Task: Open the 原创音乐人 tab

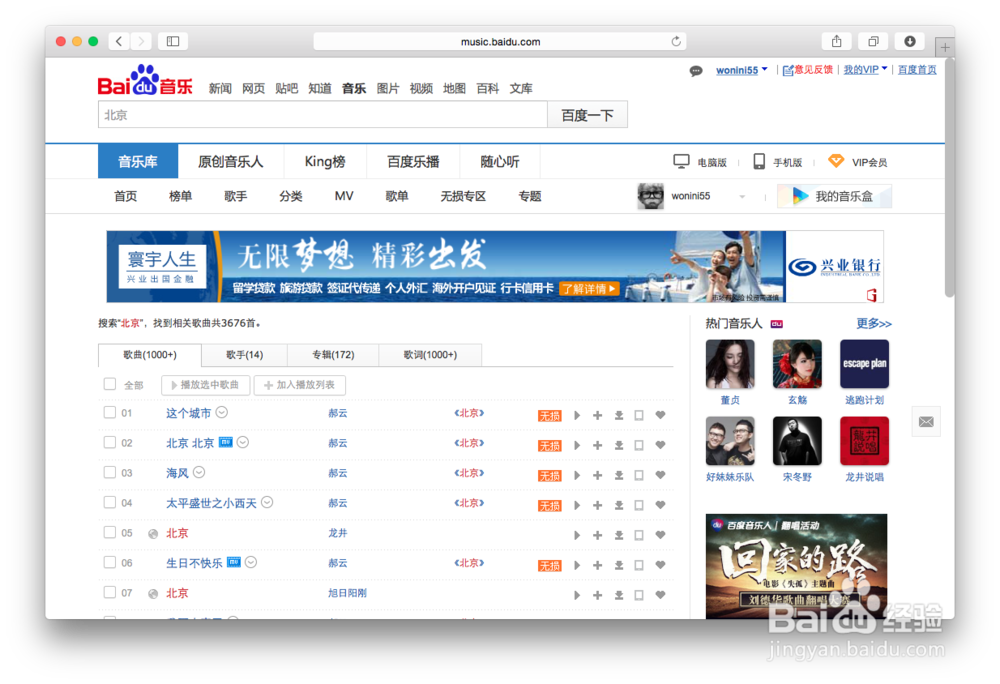Action: (230, 161)
